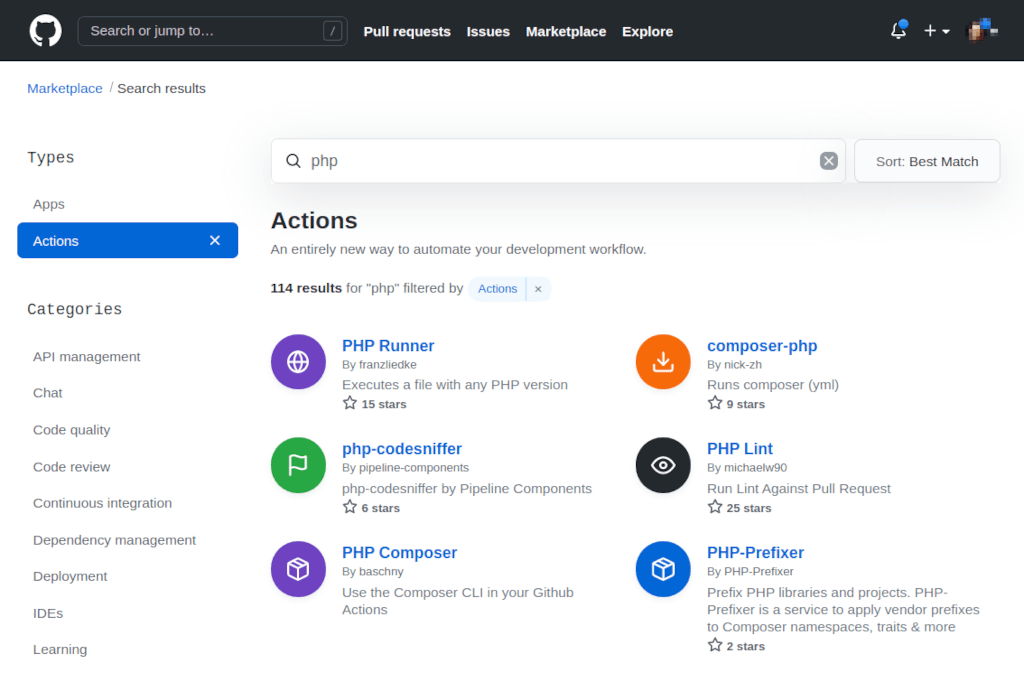Viewport: 1024px width, 673px height.
Task: Filter by Code quality category
Action: 71,430
